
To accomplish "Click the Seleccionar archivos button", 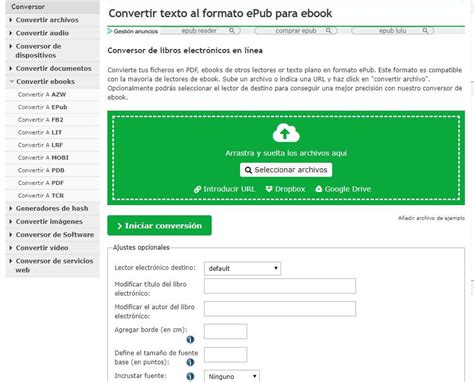I will click(286, 170).
